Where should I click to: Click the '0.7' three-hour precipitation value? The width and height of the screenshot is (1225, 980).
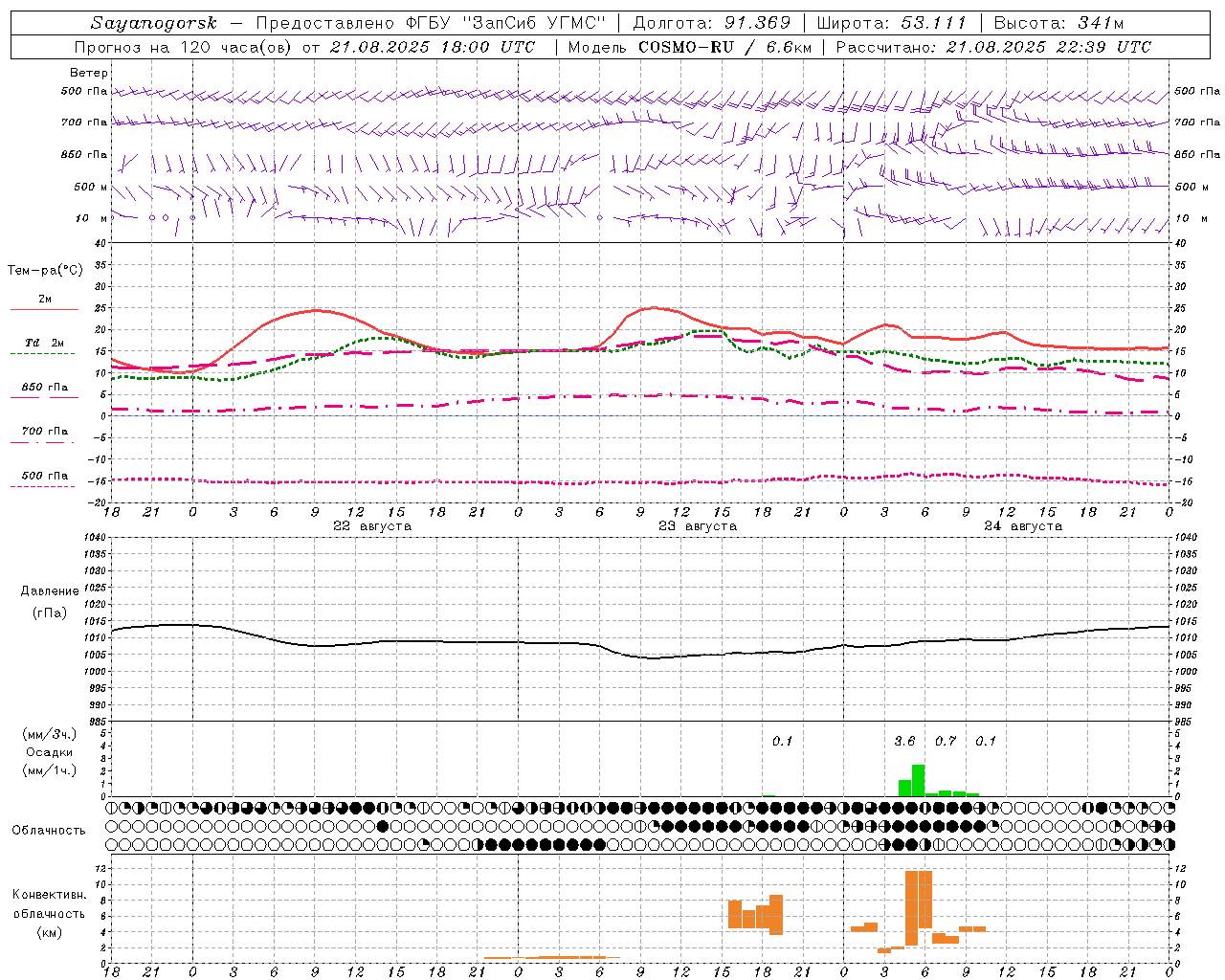[946, 741]
